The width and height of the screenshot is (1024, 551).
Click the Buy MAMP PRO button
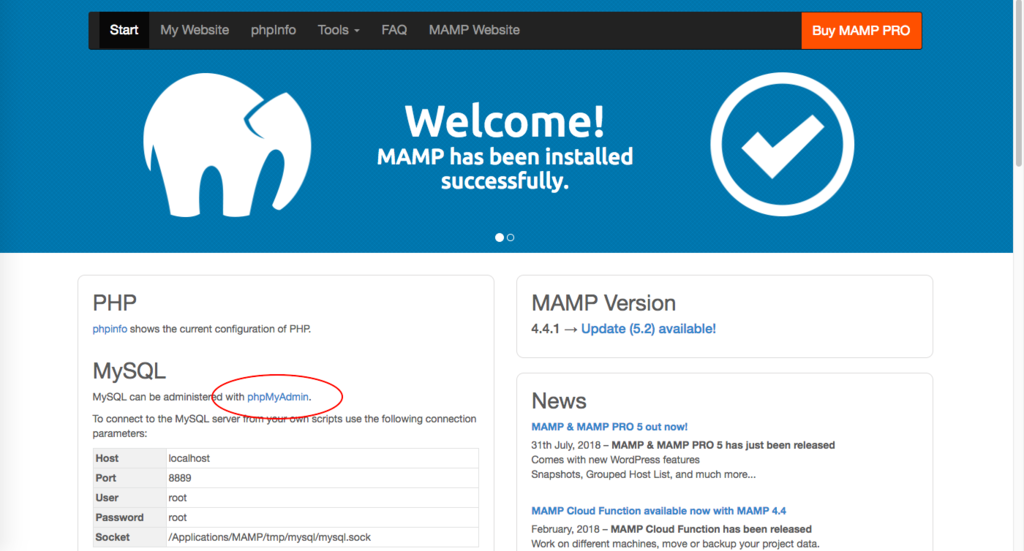point(861,31)
